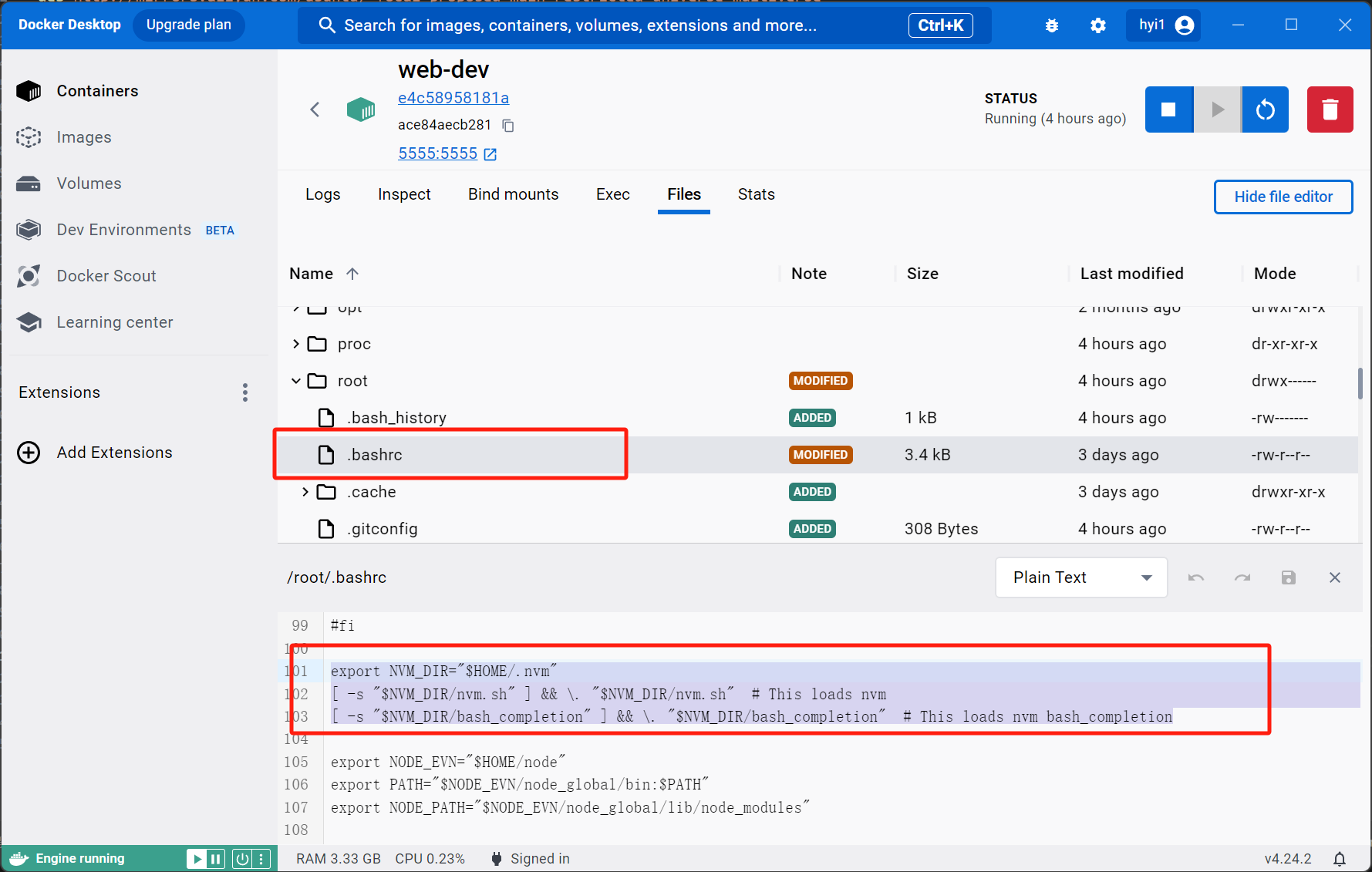Stop the web-dev container

pyautogui.click(x=1169, y=109)
